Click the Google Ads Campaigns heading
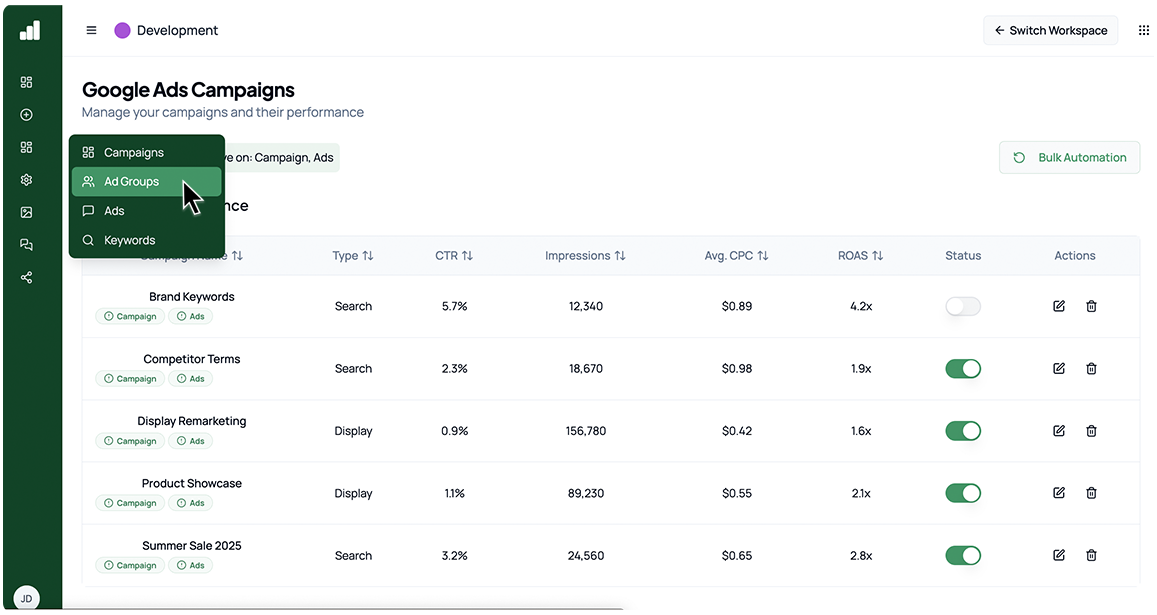 [x=188, y=90]
